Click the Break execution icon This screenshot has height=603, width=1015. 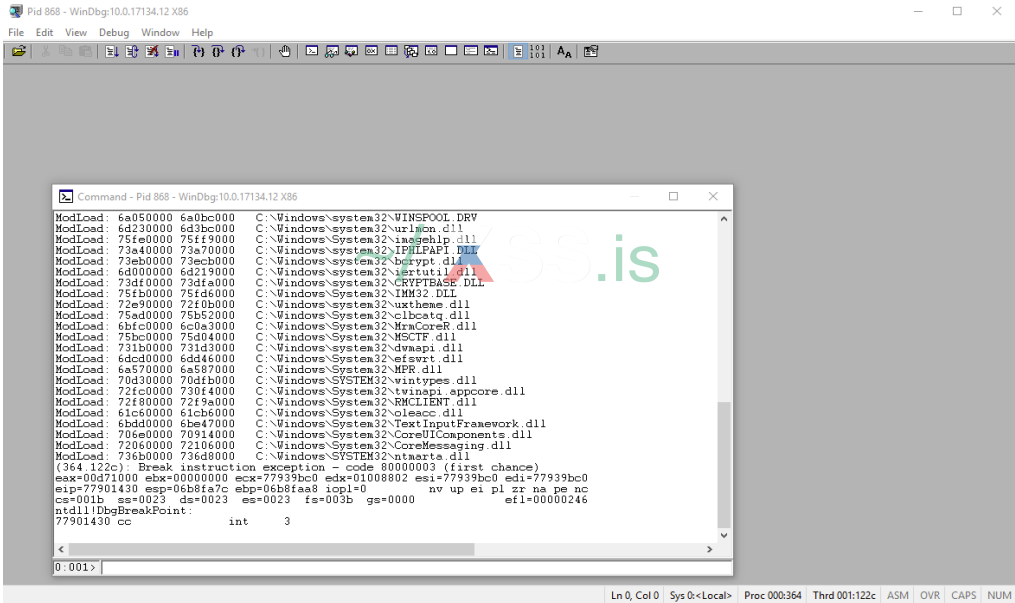coord(172,51)
